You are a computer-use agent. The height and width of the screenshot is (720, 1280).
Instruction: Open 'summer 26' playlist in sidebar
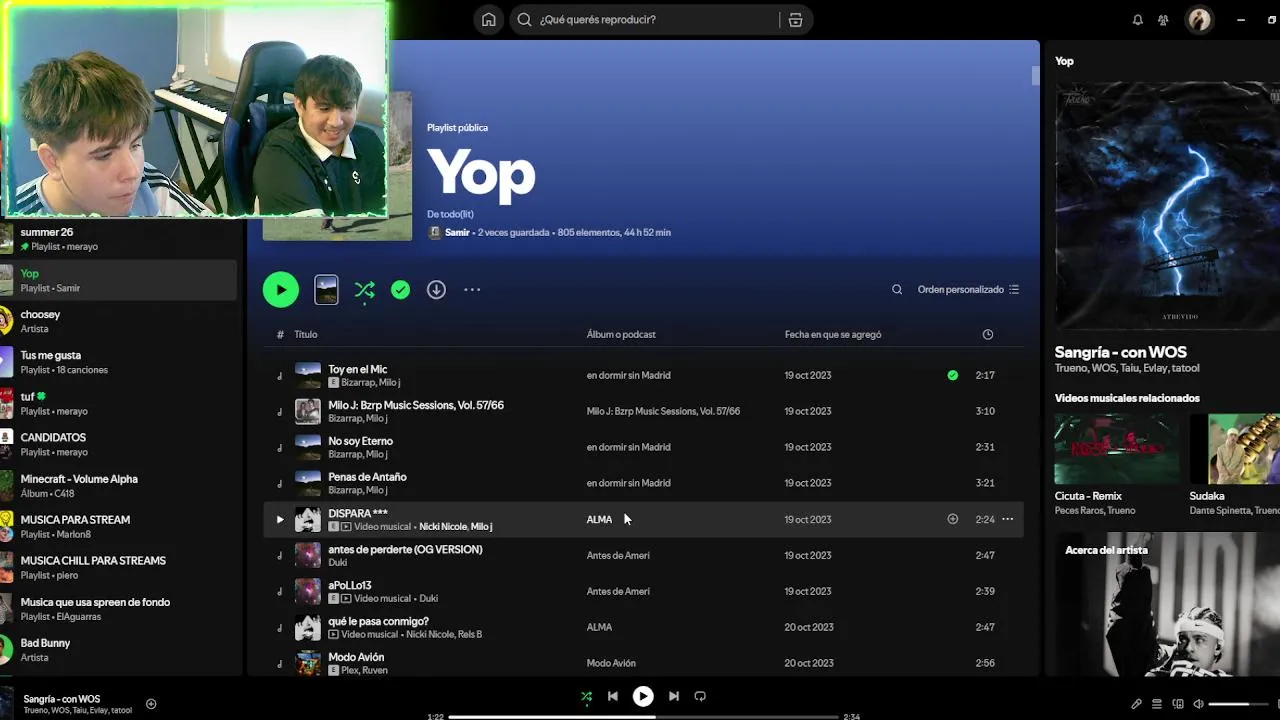[118, 239]
